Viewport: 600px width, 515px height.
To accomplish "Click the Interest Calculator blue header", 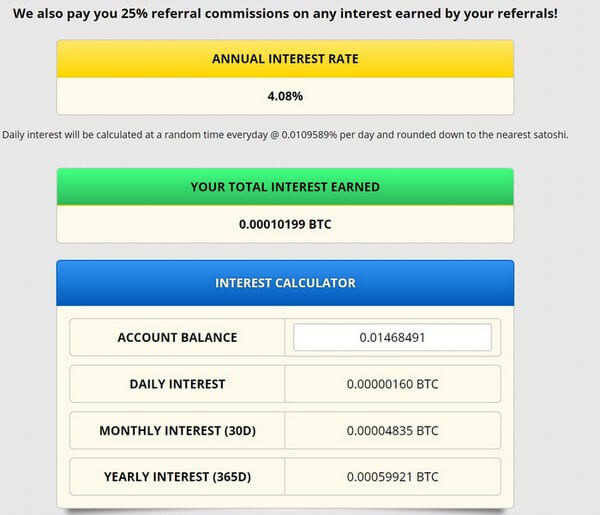I will pos(285,283).
